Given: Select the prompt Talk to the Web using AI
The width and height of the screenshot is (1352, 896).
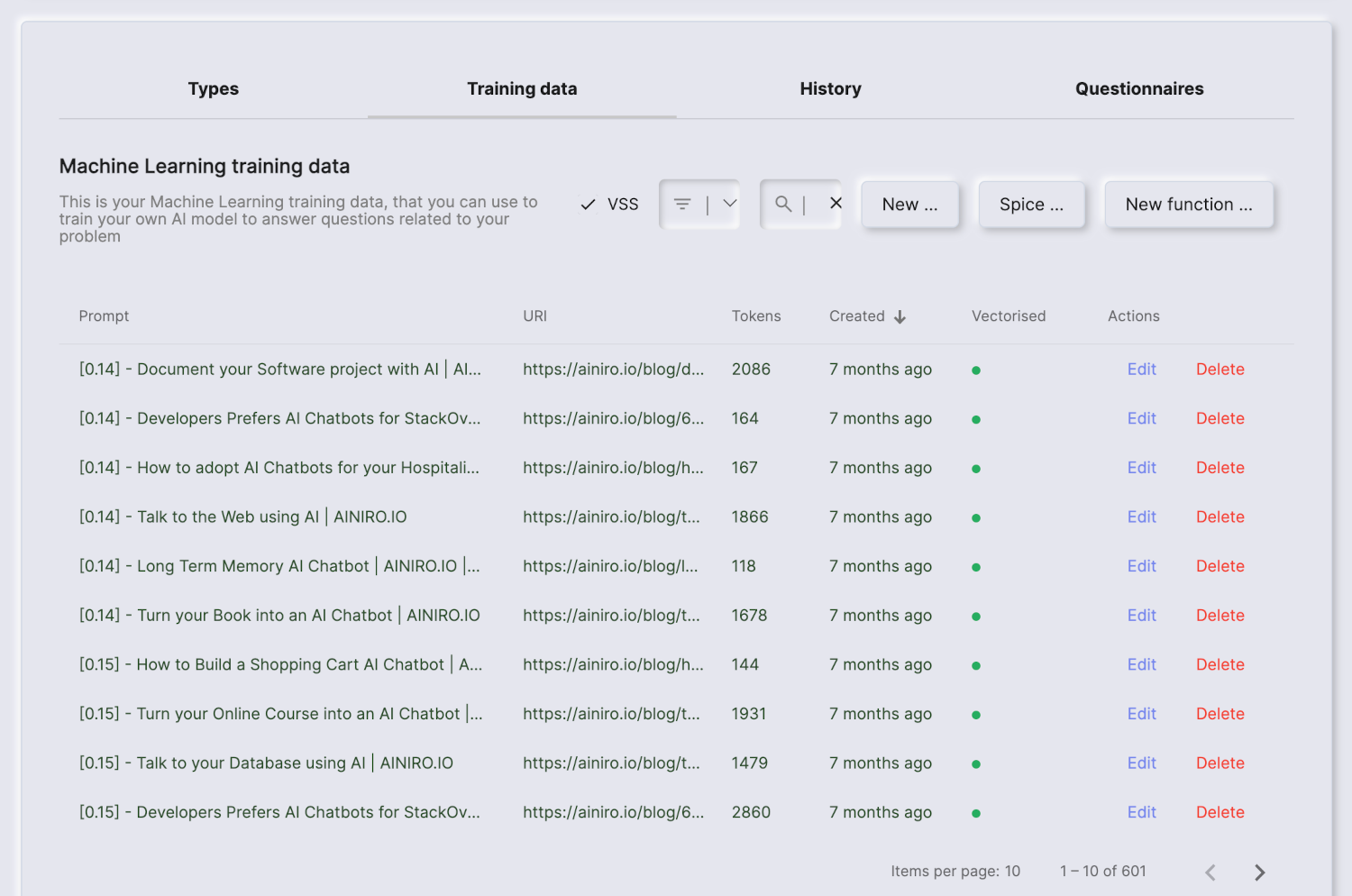Looking at the screenshot, I should pos(242,517).
